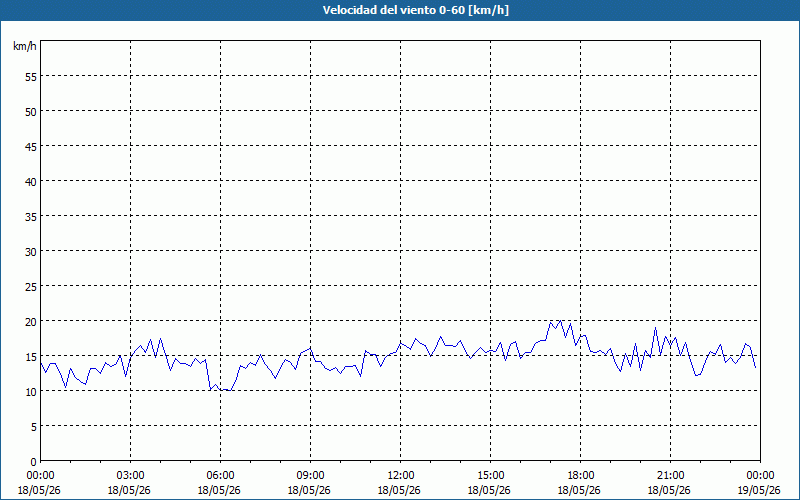Click the "20" y-axis label
This screenshot has width=800, height=500.
[x=31, y=321]
